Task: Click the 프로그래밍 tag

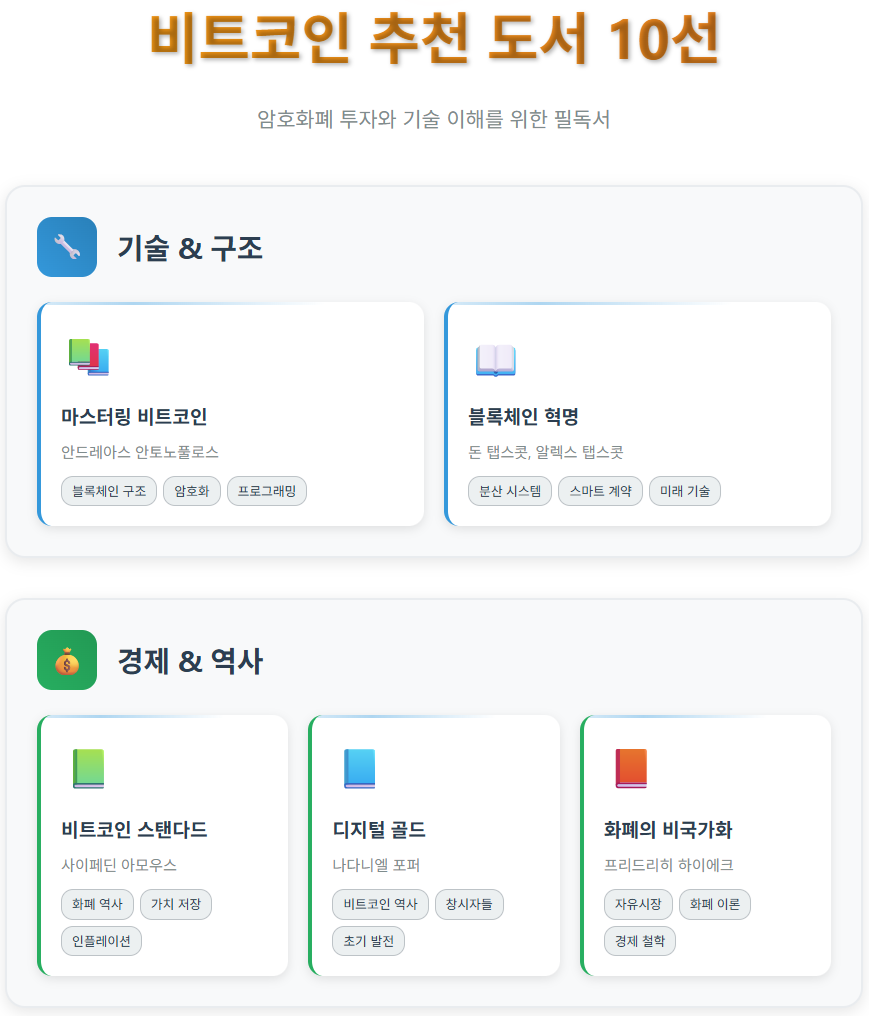Action: click(266, 491)
